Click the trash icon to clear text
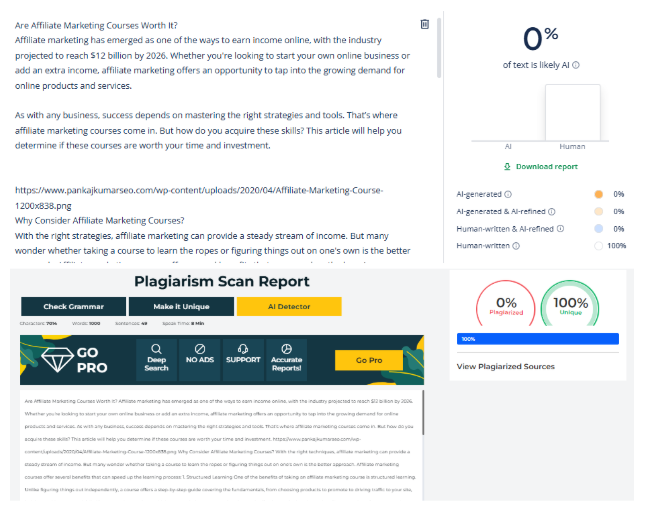662x514 pixels. (x=425, y=24)
